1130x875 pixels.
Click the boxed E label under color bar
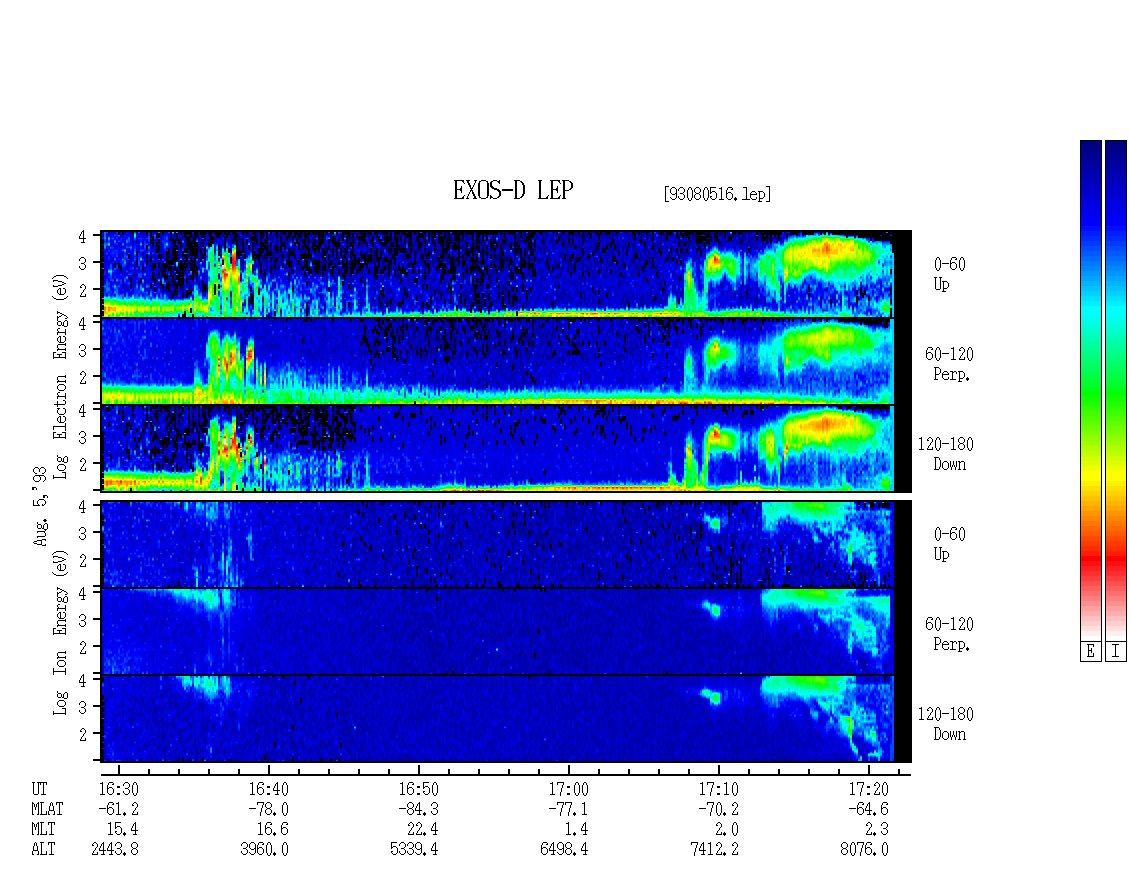coord(1090,652)
